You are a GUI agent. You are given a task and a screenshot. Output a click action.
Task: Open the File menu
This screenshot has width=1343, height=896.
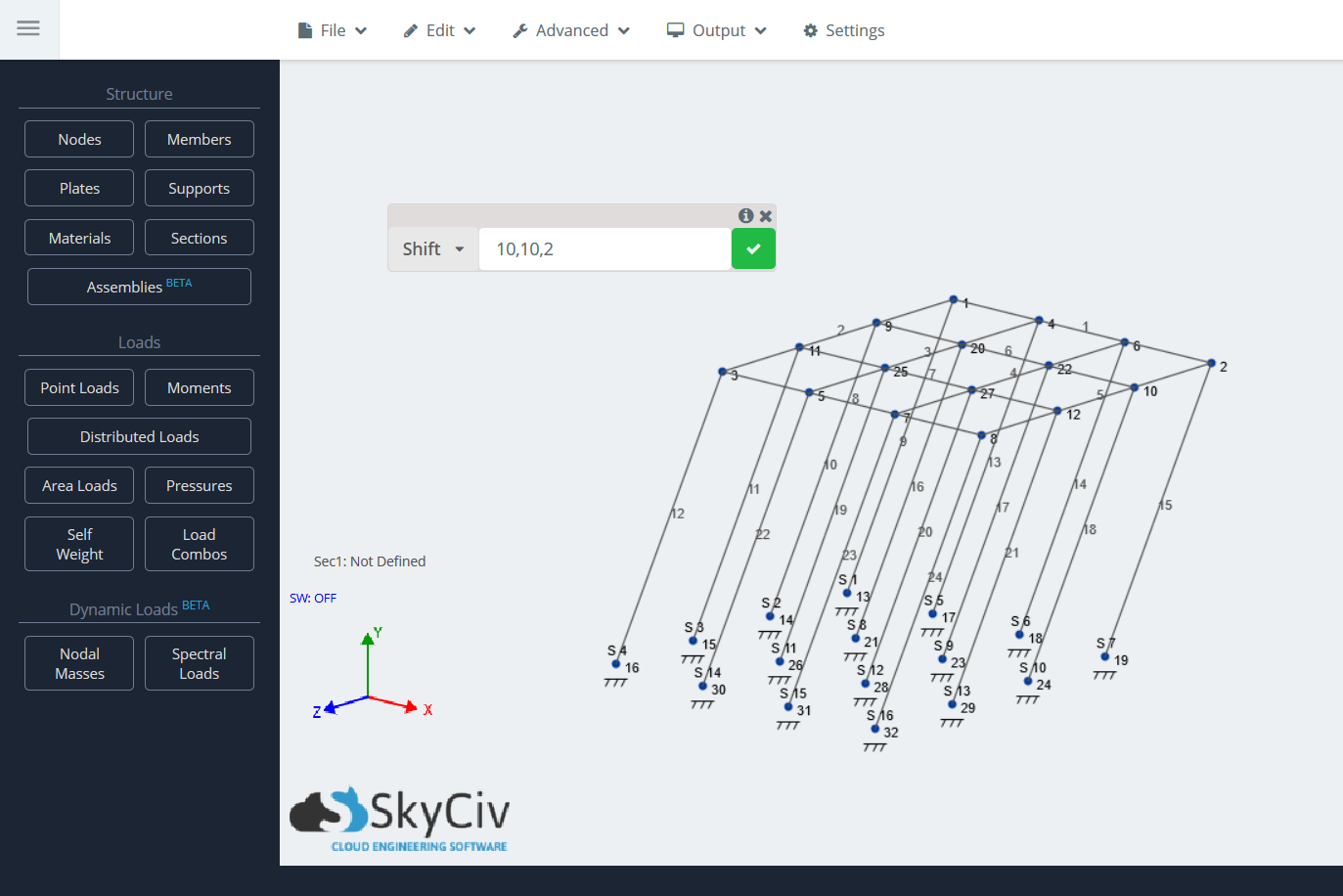(333, 30)
